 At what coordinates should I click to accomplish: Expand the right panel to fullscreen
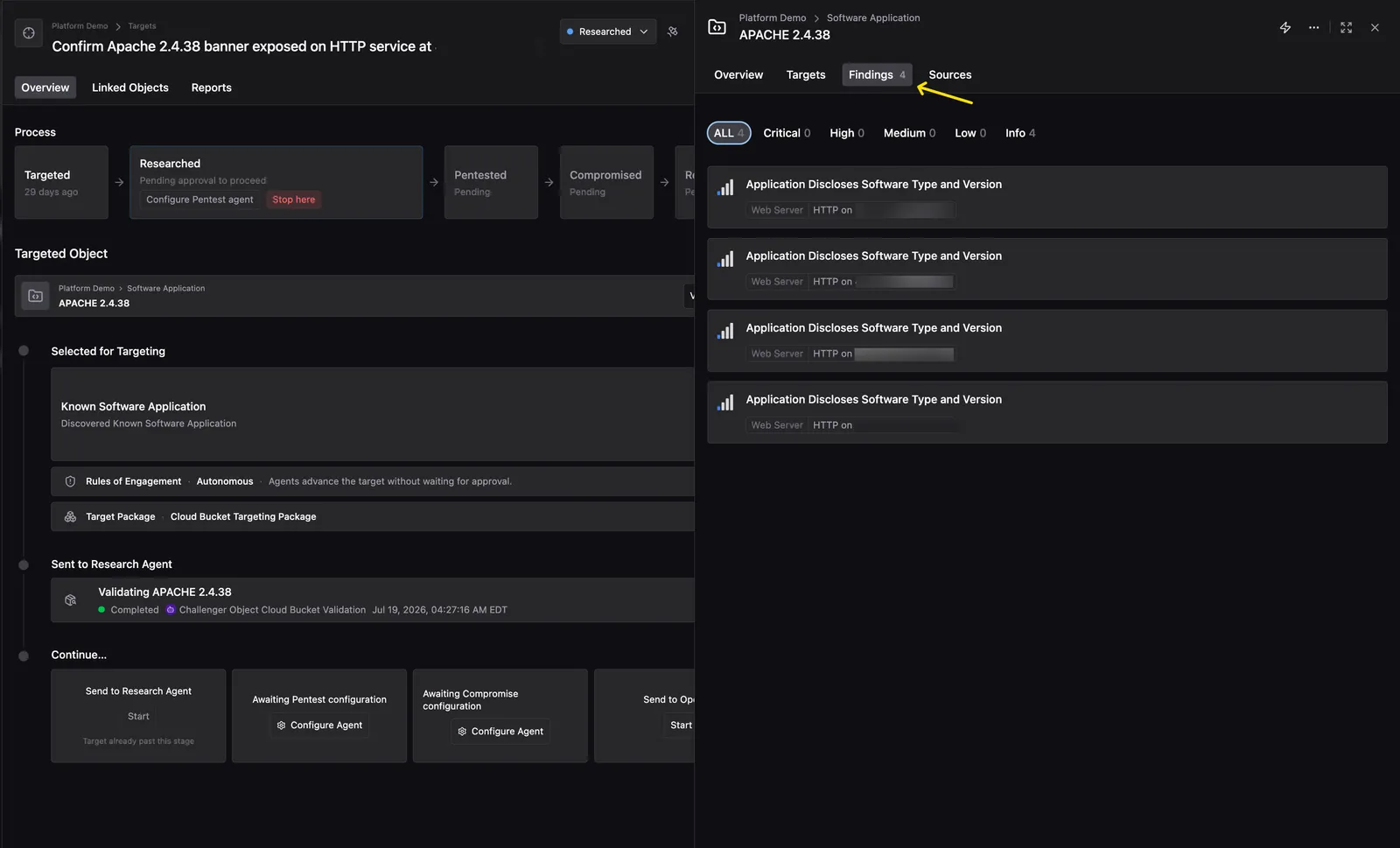[1346, 28]
